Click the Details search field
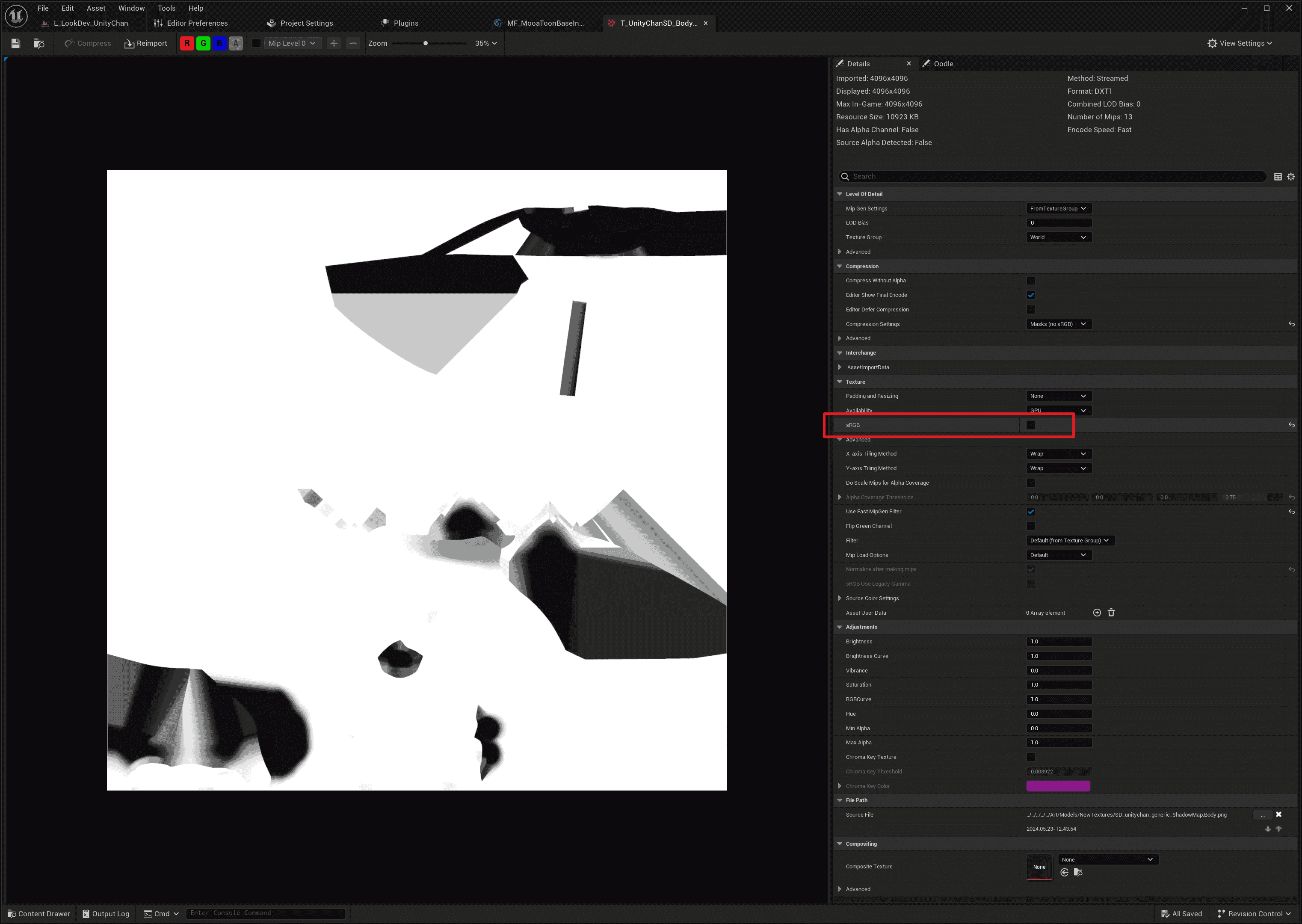This screenshot has height=924, width=1302. [x=1052, y=177]
